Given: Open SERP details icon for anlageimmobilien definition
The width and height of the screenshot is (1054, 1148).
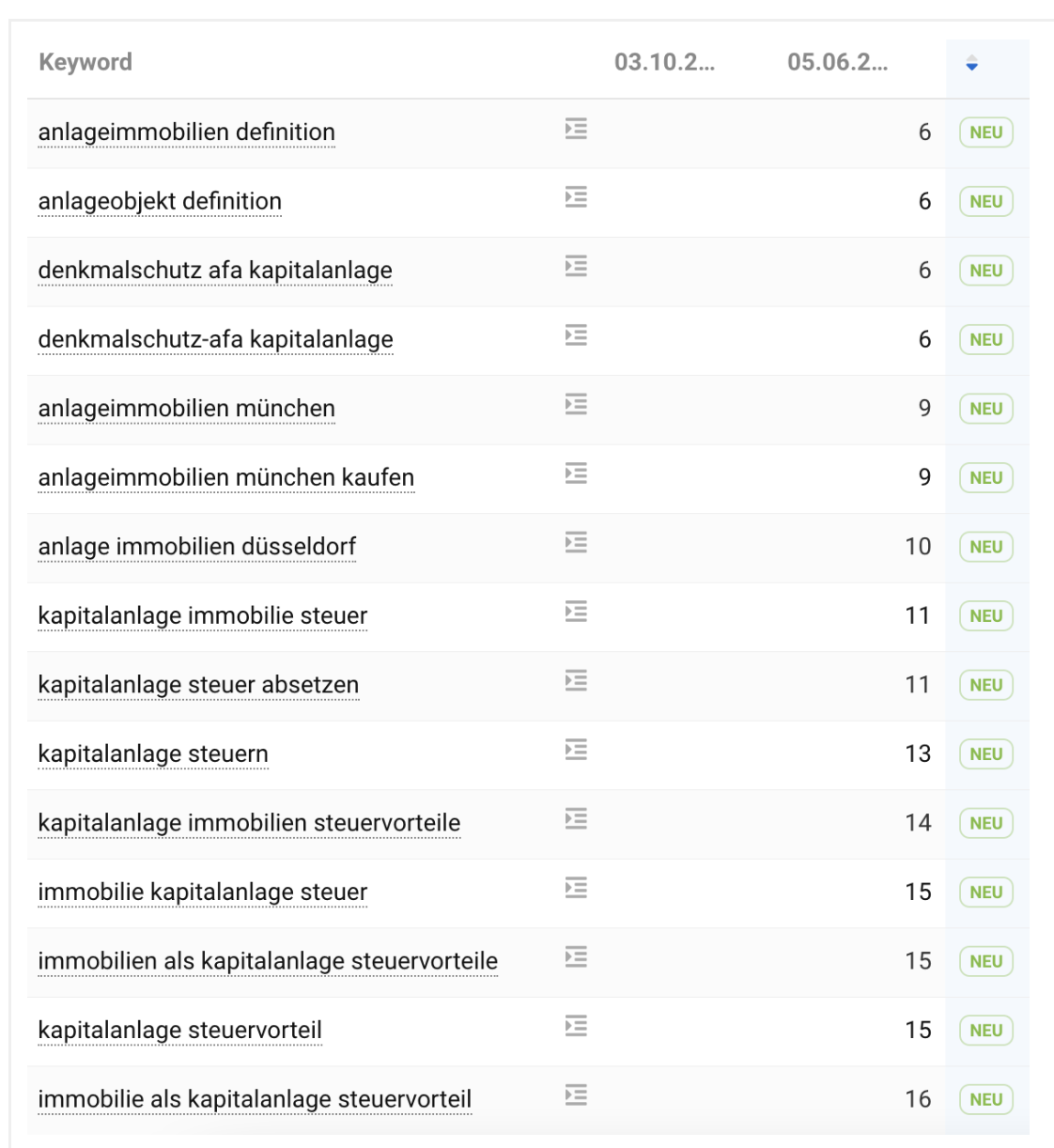Looking at the screenshot, I should pos(576,129).
